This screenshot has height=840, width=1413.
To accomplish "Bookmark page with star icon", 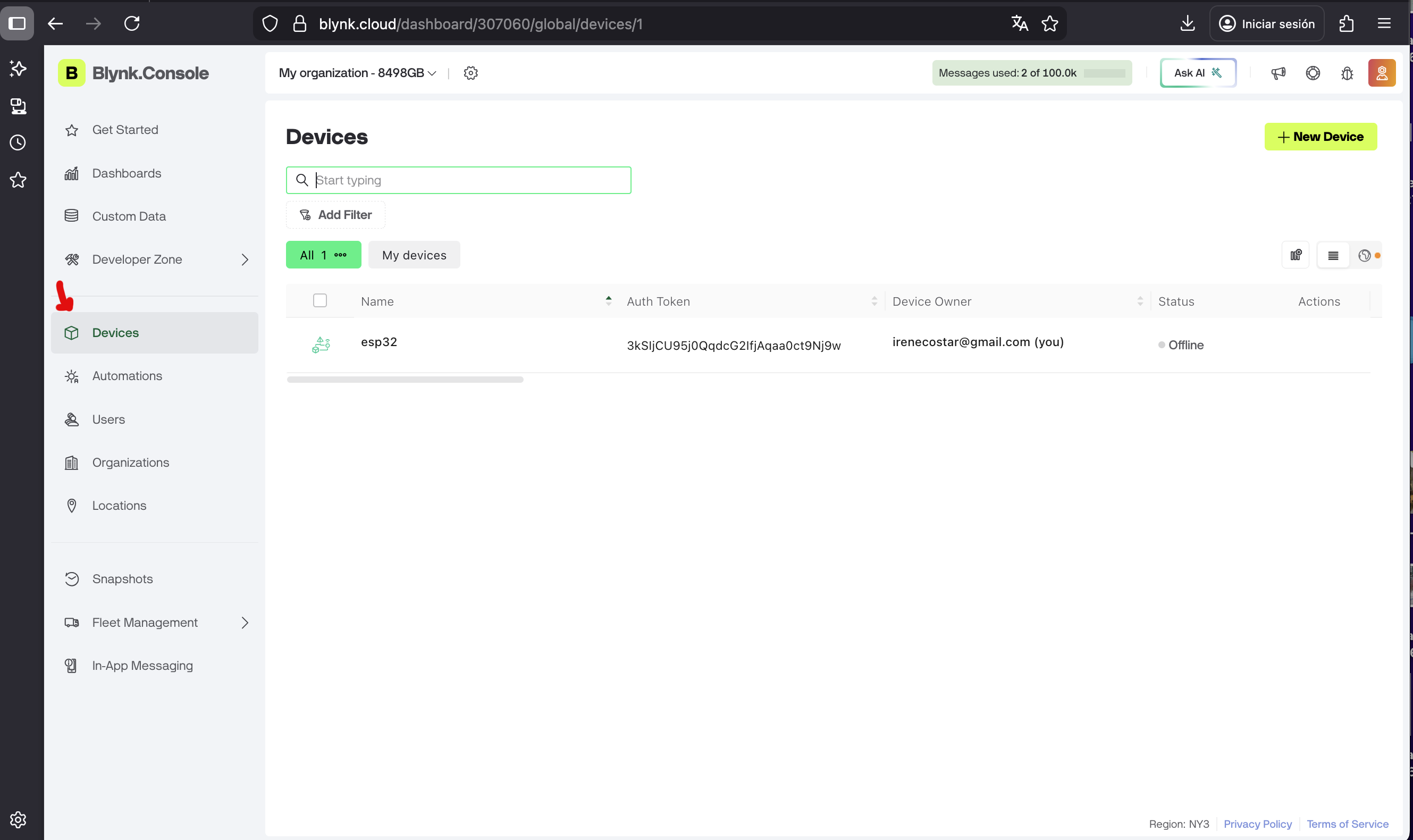I will pos(1050,24).
